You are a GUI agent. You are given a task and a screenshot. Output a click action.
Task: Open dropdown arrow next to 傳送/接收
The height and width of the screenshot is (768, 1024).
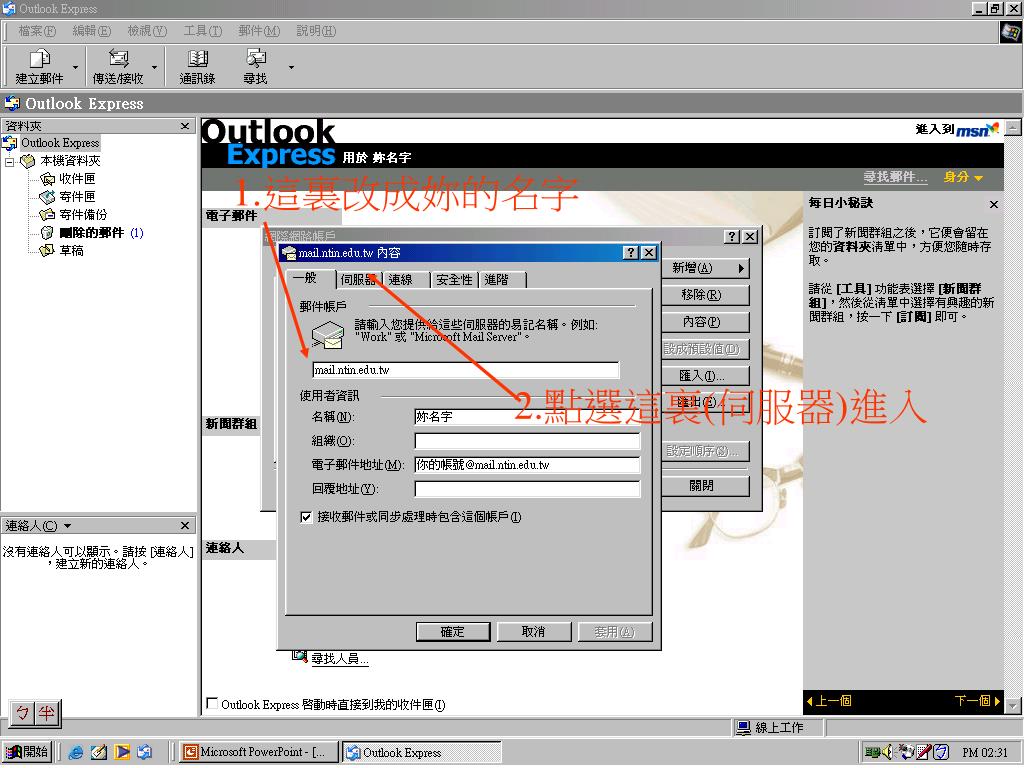click(155, 67)
